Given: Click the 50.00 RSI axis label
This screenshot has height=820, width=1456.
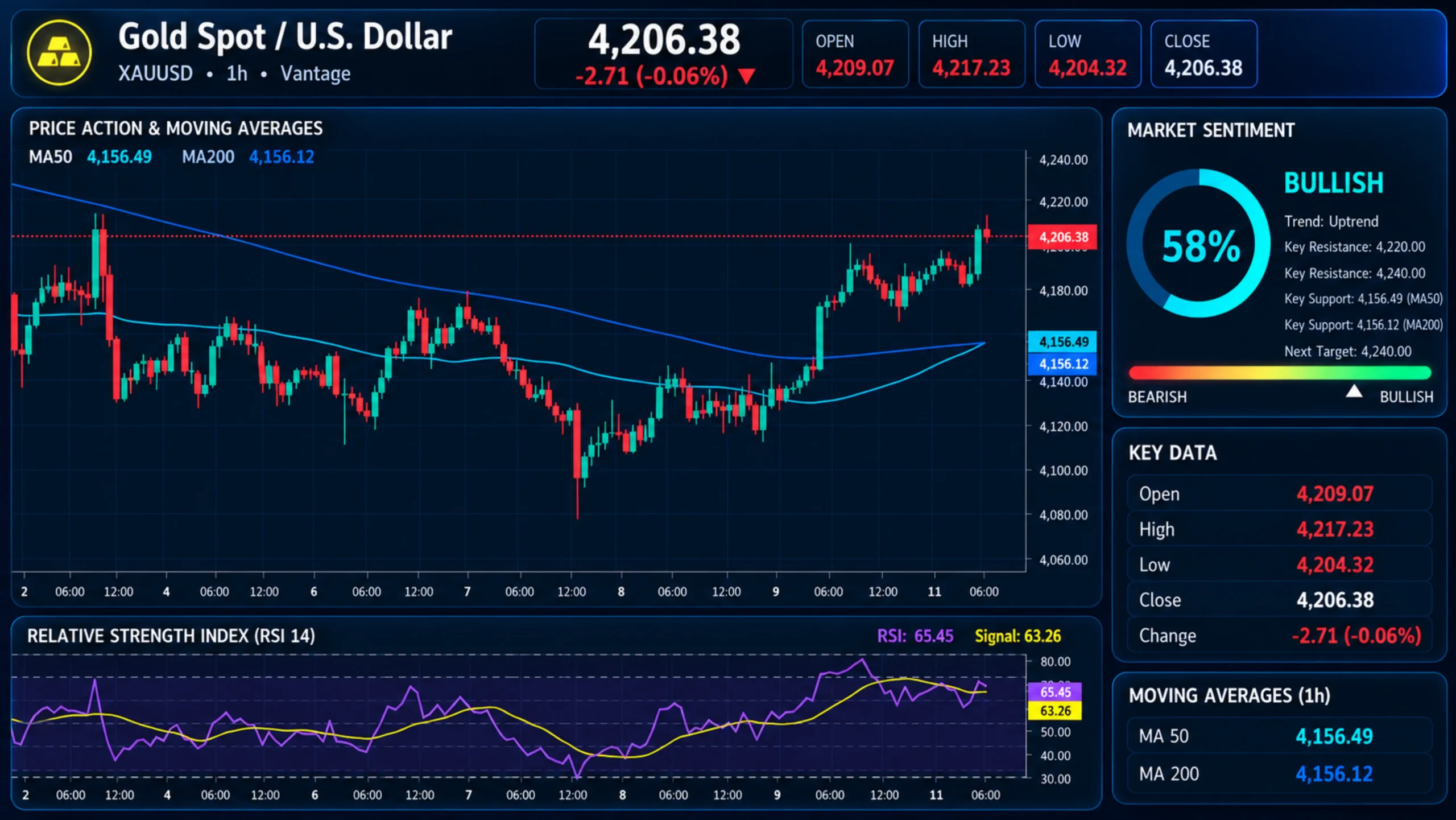Looking at the screenshot, I should tap(1055, 732).
